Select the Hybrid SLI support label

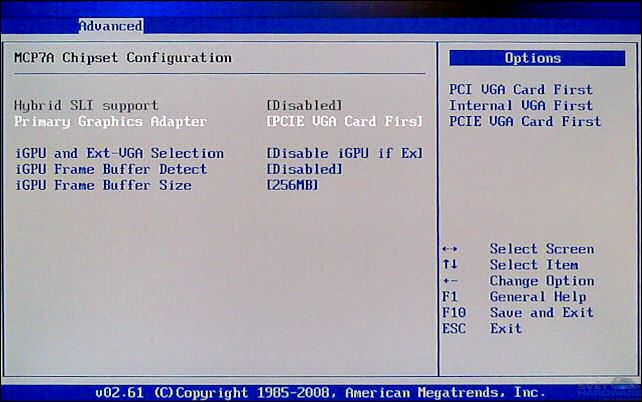point(86,105)
